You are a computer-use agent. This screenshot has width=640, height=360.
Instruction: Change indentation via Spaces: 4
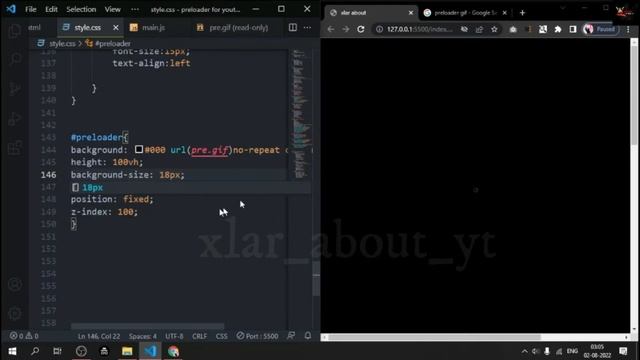tap(143, 336)
